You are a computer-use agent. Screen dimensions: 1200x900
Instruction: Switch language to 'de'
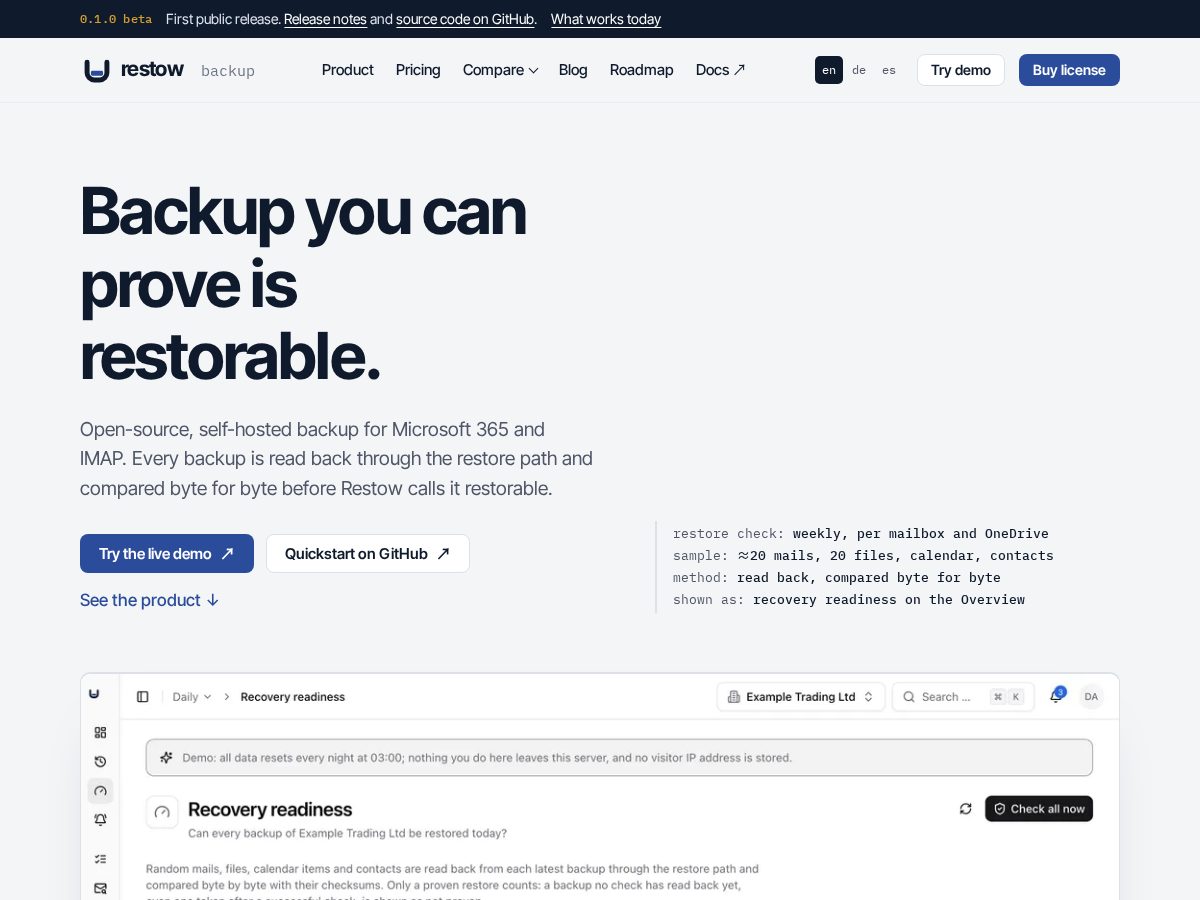[859, 70]
